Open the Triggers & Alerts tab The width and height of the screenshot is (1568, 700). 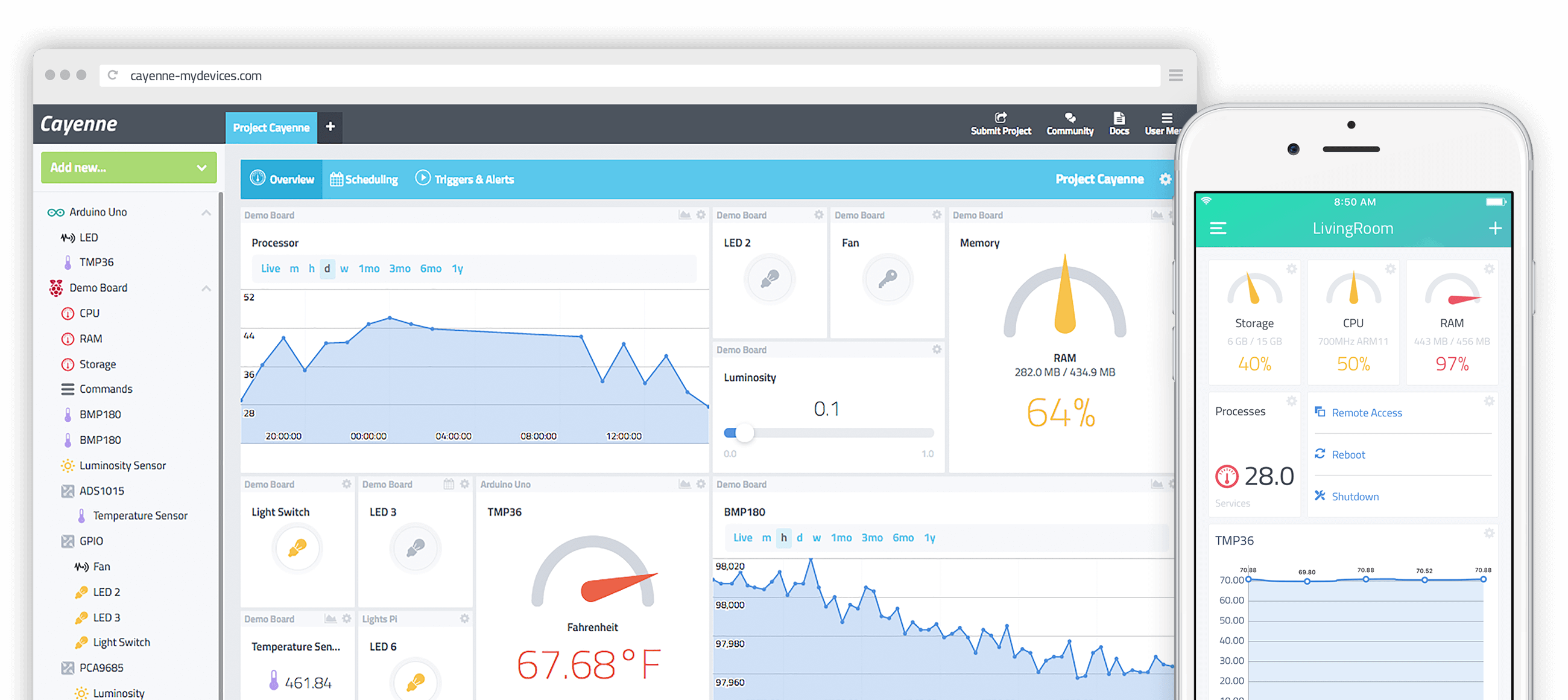click(x=465, y=180)
